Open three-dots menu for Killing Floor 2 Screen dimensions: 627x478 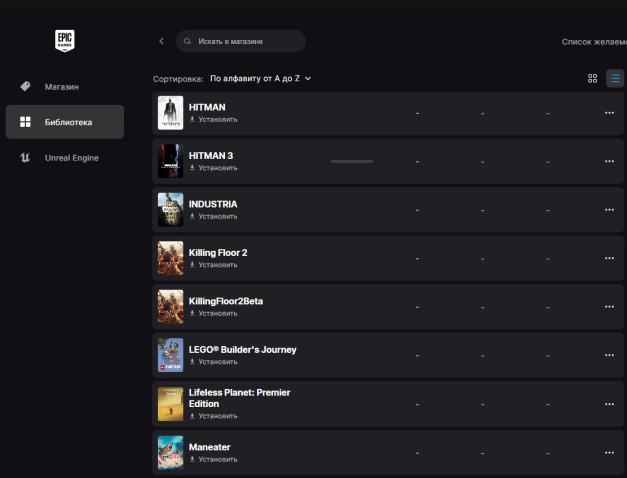coord(609,258)
